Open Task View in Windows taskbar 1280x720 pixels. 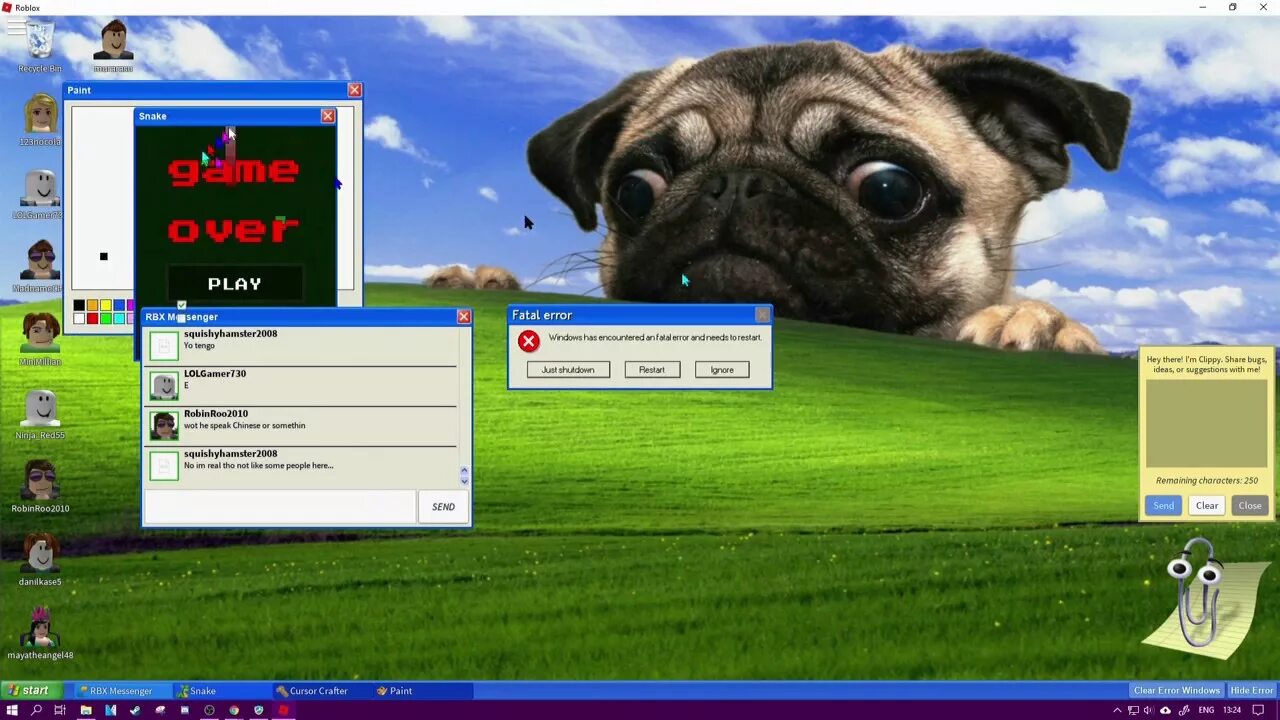[x=60, y=710]
